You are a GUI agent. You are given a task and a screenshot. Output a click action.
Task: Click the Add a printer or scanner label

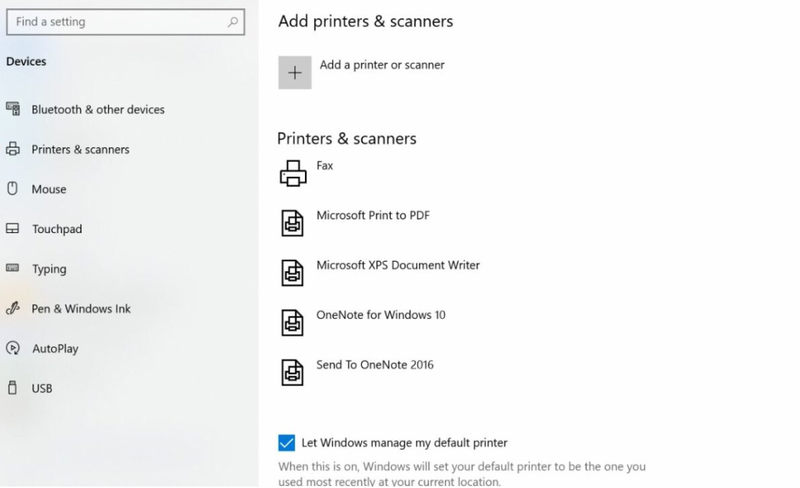pyautogui.click(x=382, y=65)
